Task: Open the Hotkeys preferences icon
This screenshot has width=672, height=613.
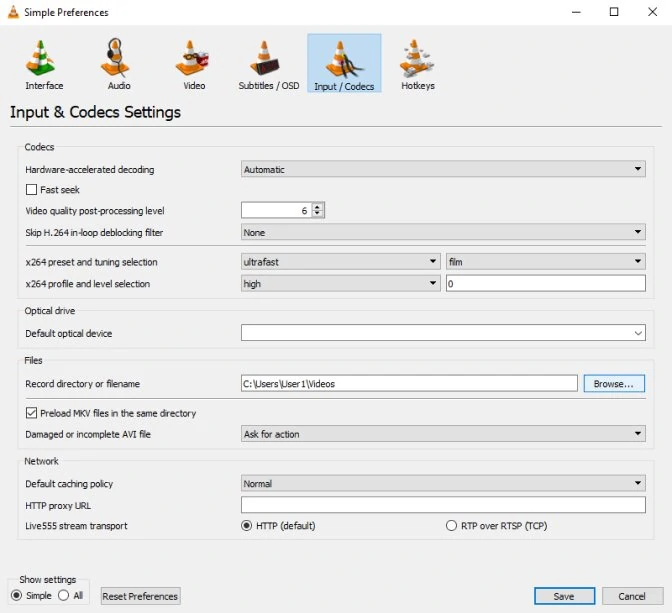Action: pos(417,57)
